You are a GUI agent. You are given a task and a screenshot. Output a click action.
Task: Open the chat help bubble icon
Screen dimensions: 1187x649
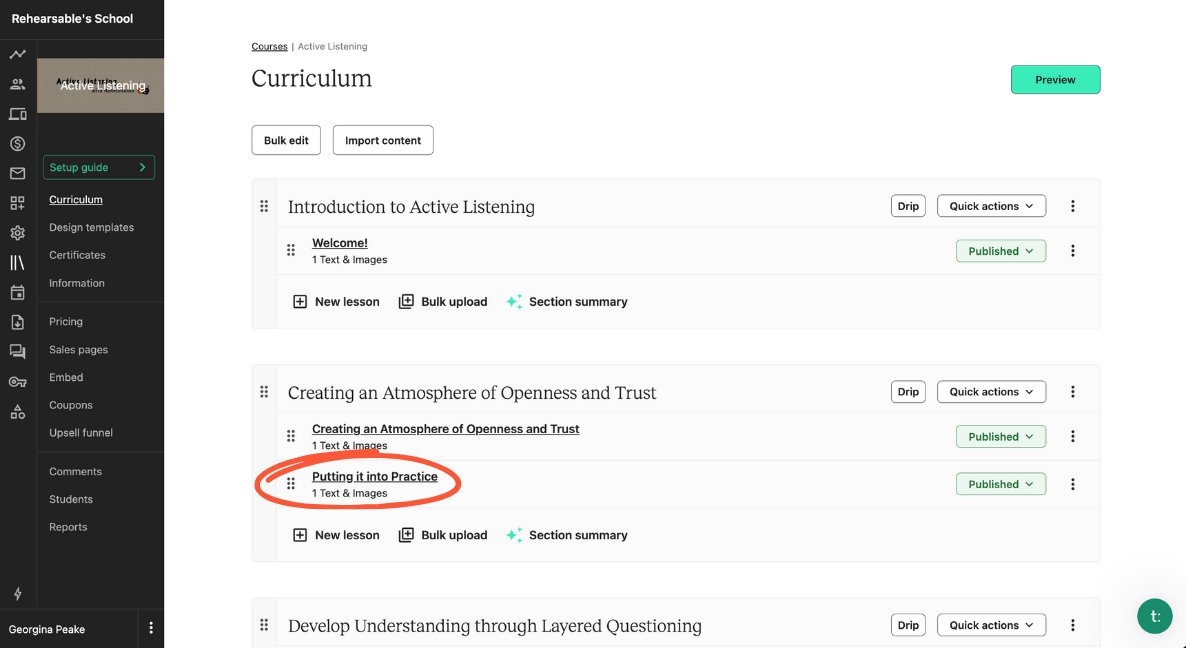click(1154, 616)
